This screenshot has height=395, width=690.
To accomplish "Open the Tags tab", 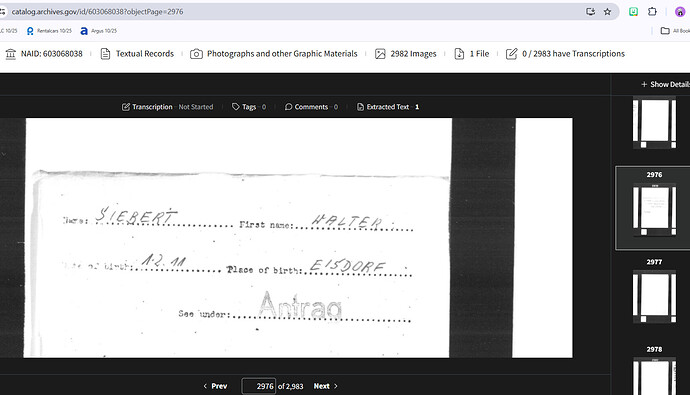I will pos(249,107).
